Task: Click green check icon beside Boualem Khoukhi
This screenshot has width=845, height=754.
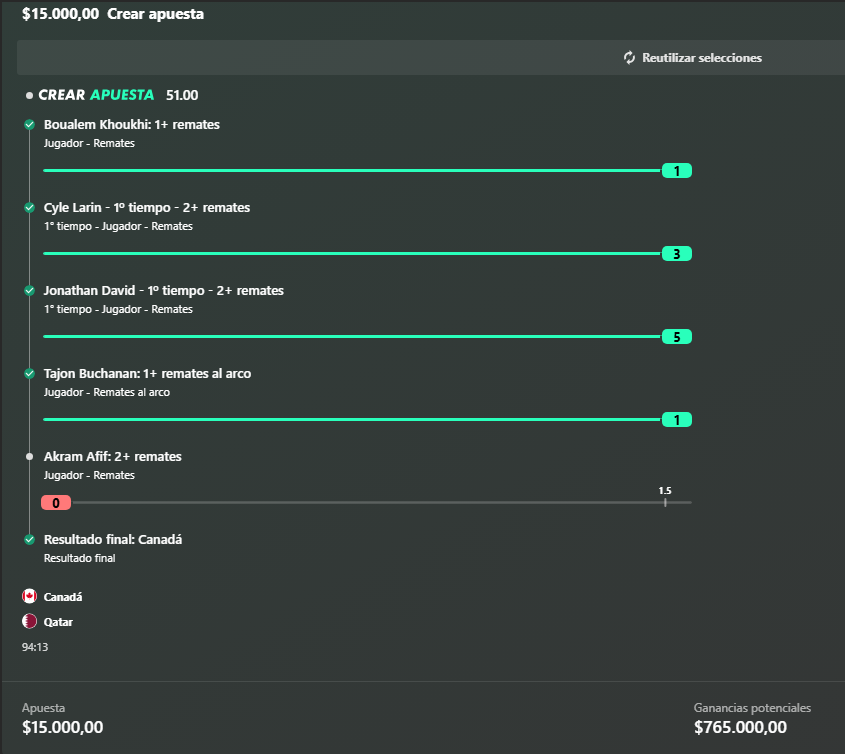Action: (x=30, y=124)
